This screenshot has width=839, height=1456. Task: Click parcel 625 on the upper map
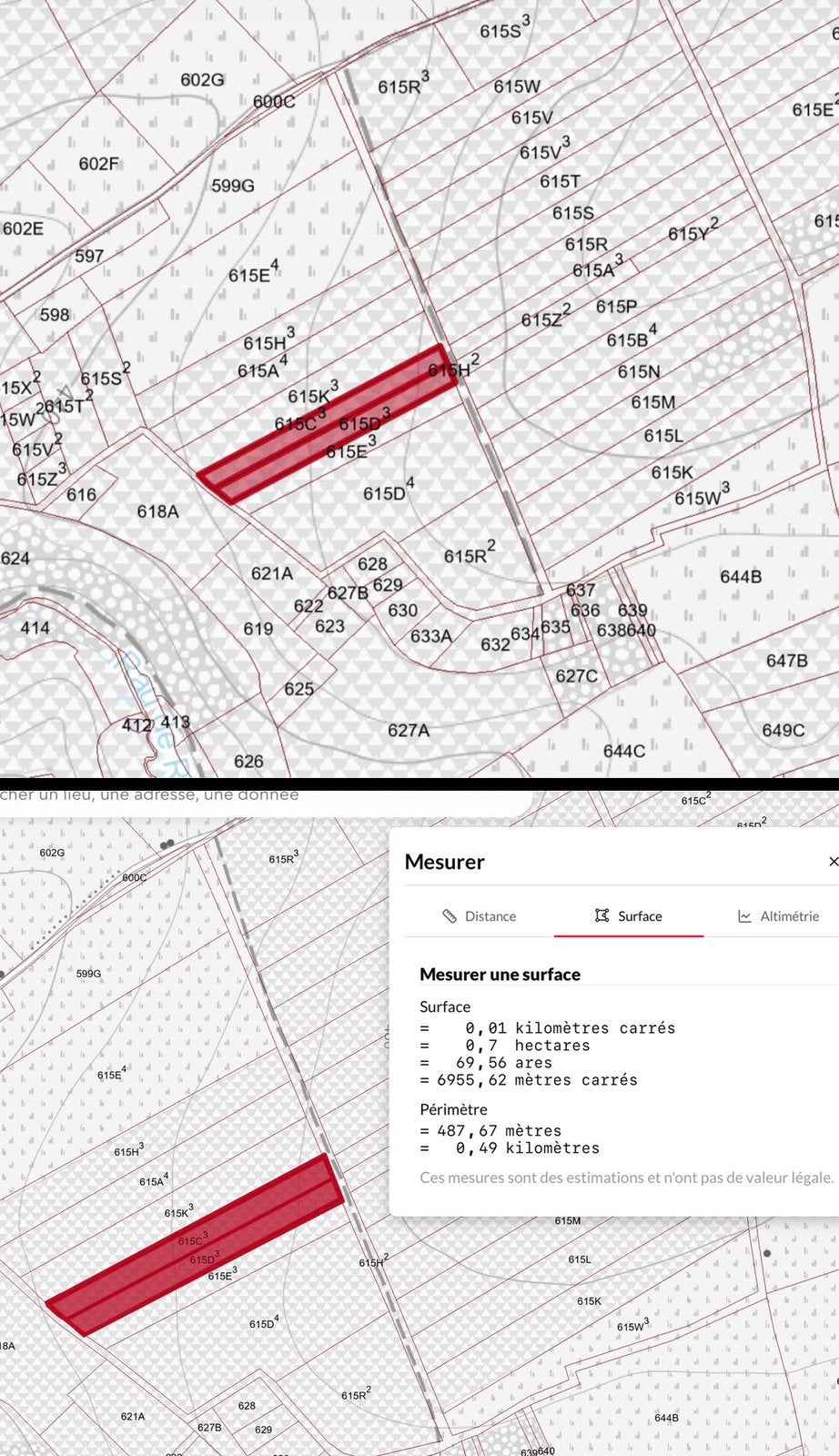coord(298,689)
